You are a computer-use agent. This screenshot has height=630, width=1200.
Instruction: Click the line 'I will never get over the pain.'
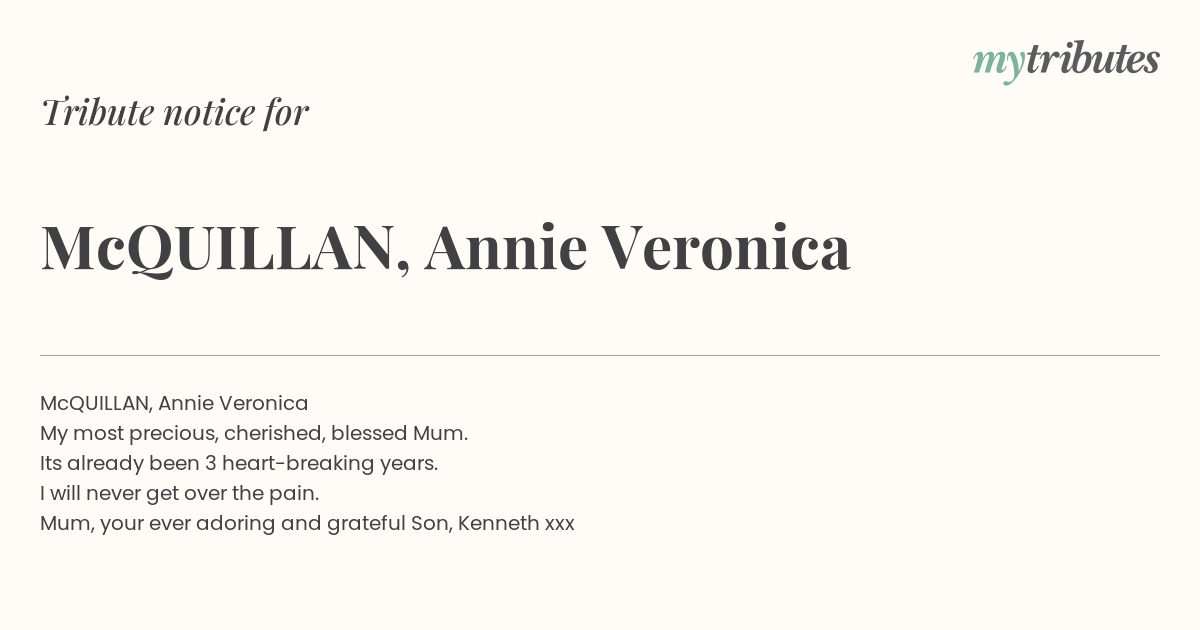click(179, 493)
